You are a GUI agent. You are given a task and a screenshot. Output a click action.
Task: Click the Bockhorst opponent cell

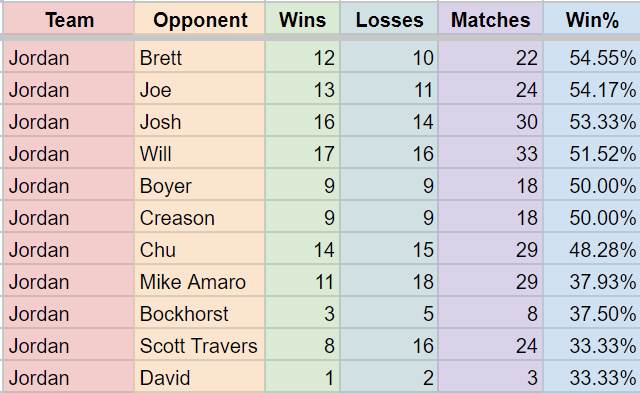pos(200,314)
